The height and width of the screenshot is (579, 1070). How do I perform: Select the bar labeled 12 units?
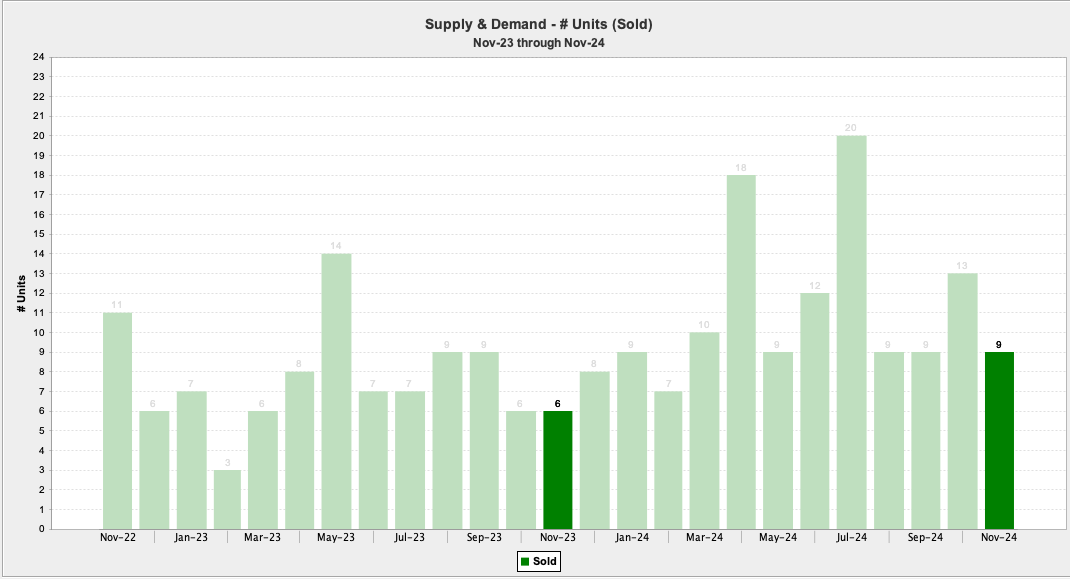point(815,411)
